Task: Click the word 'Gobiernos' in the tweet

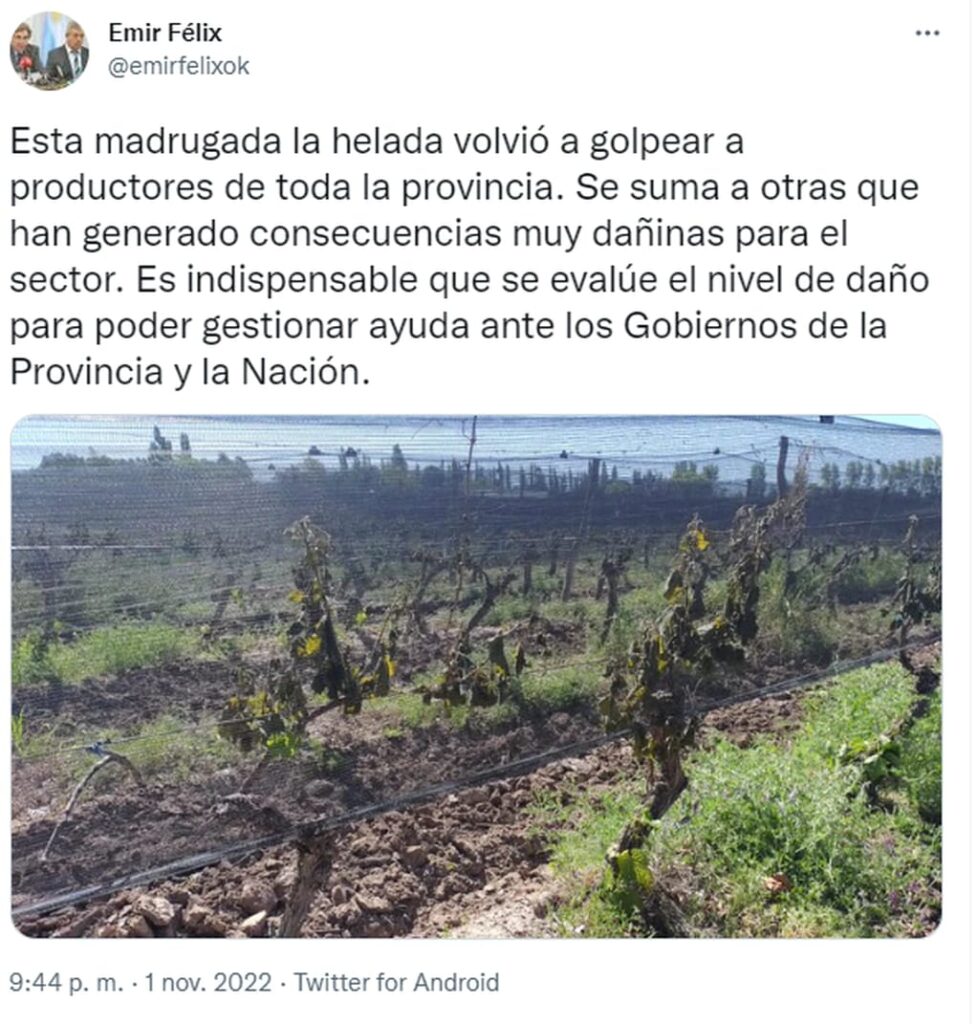Action: [x=710, y=326]
